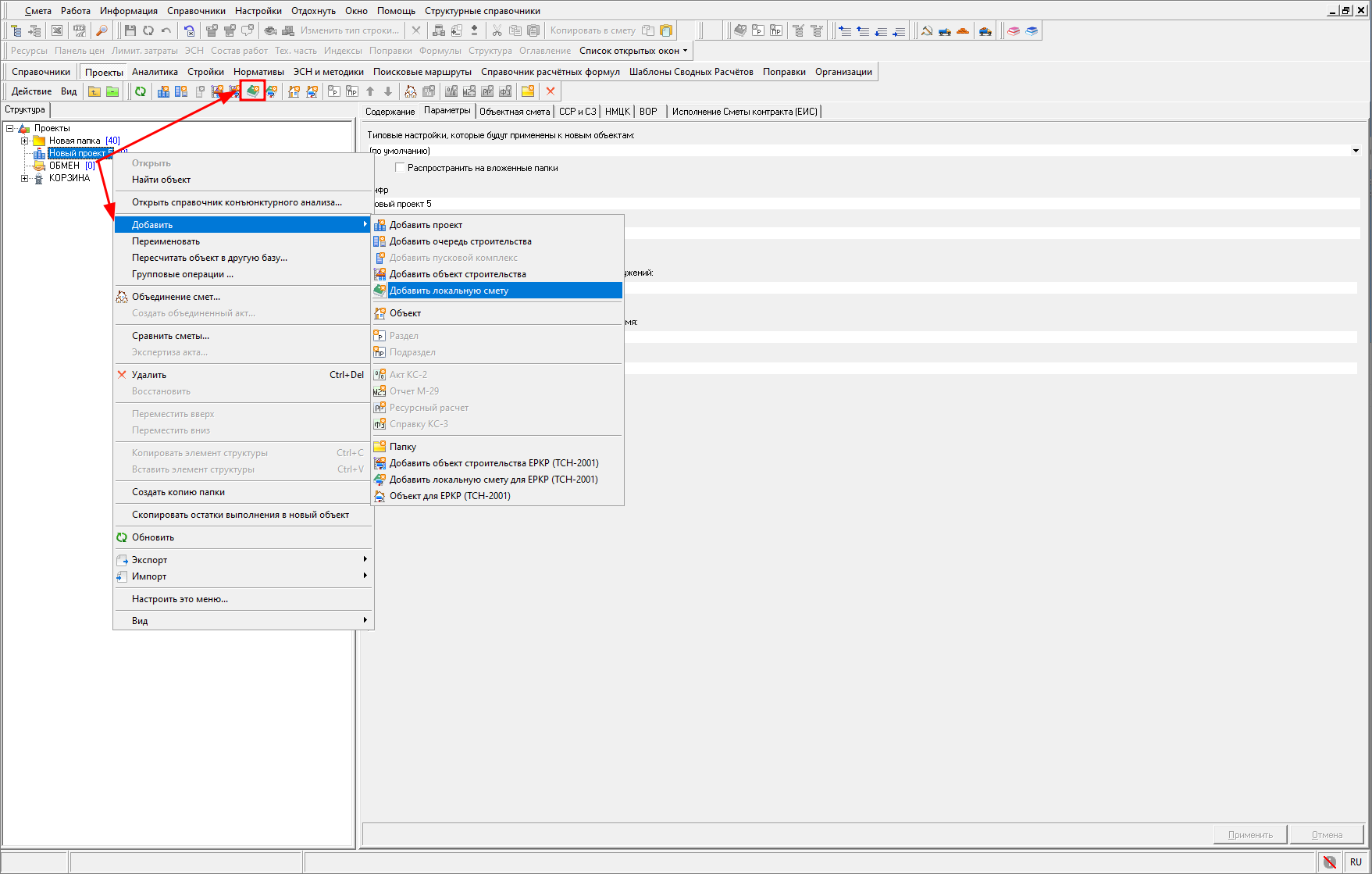Click the project name input field

coord(859,204)
